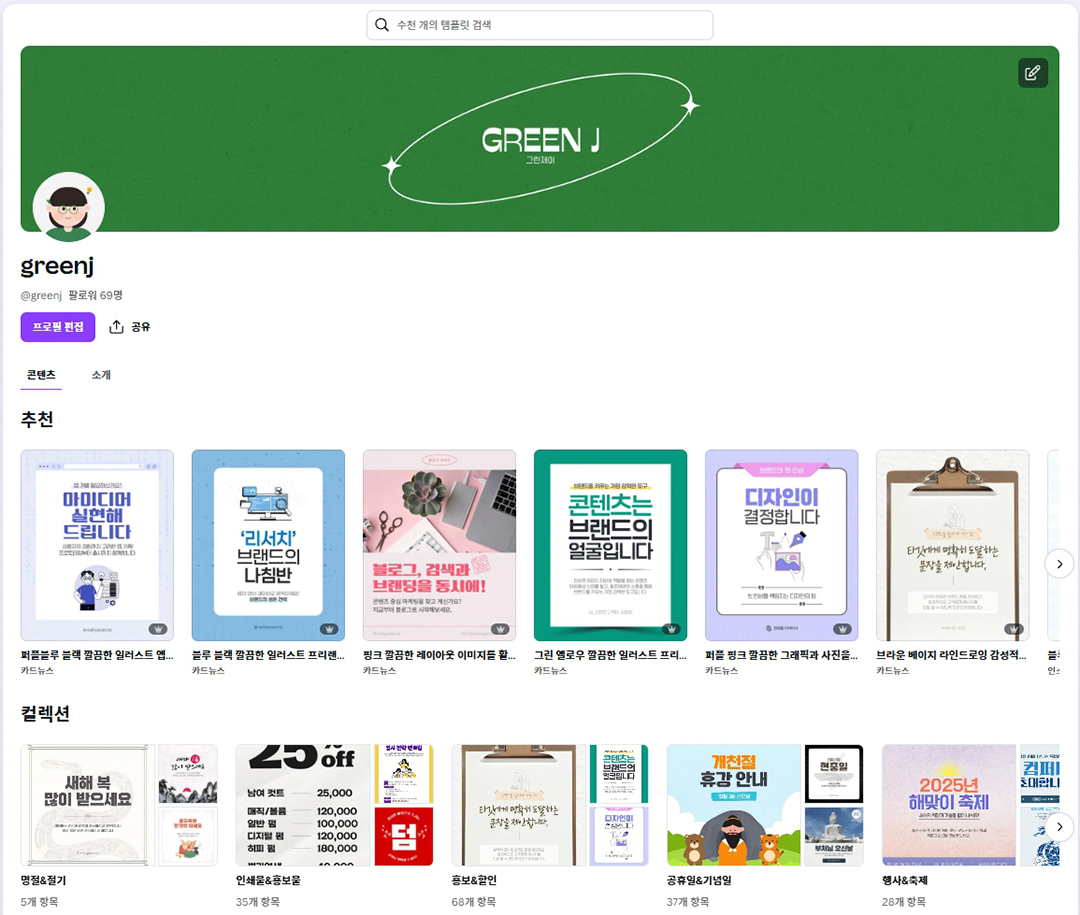Image resolution: width=1080 pixels, height=915 pixels.
Task: Click crown badge on 디자인이 결정합니다 card
Action: pos(842,629)
